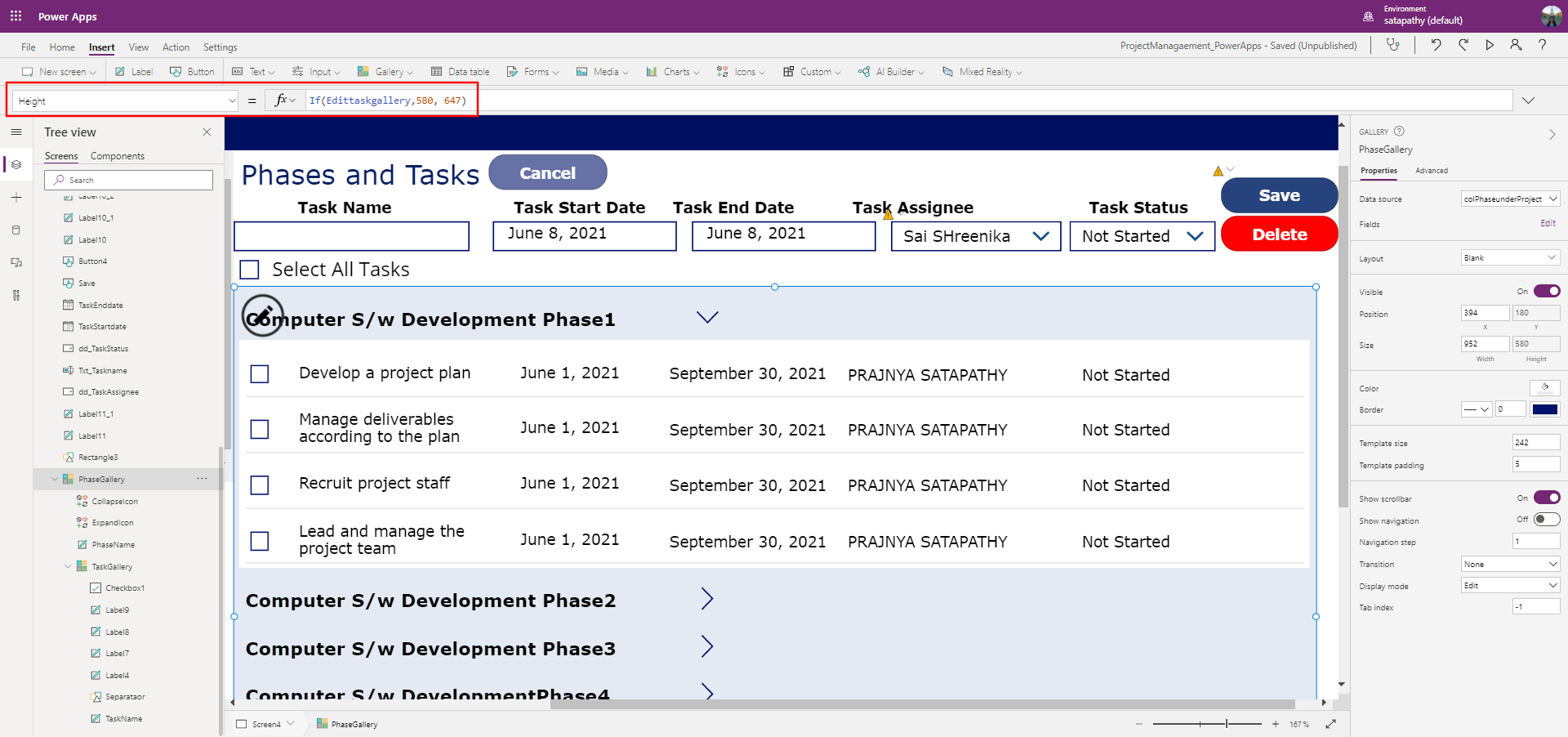Click the Help question mark icon
Image resolution: width=1568 pixels, height=737 pixels.
(x=1543, y=45)
